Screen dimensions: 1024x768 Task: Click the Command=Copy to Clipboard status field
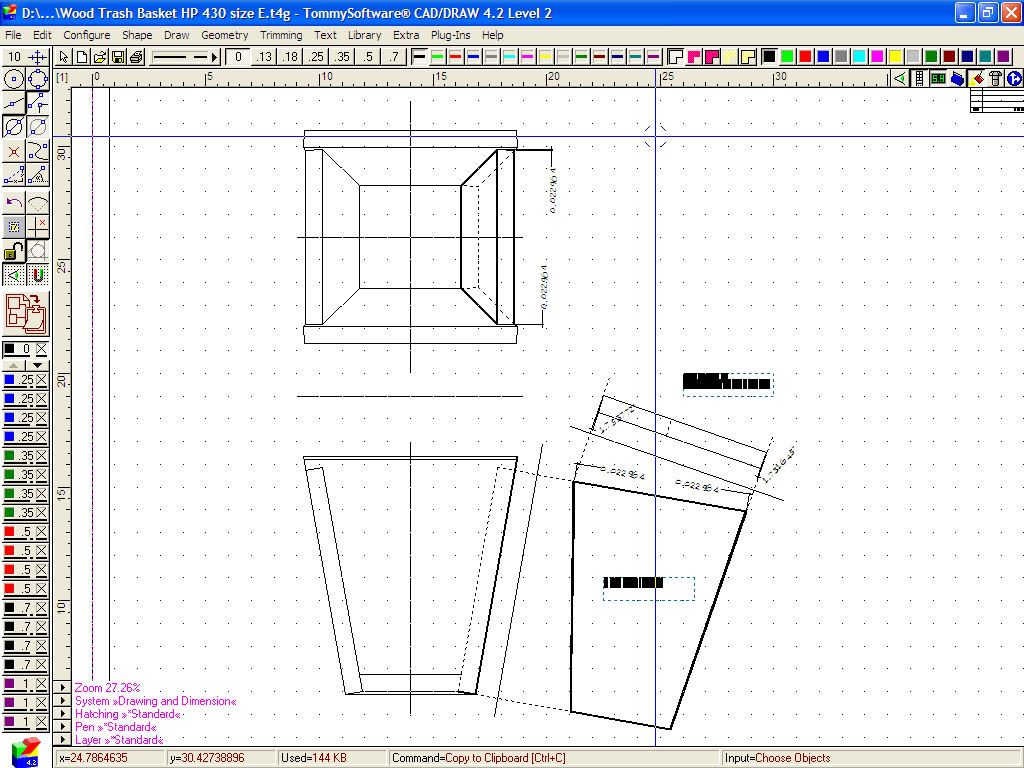(x=554, y=758)
